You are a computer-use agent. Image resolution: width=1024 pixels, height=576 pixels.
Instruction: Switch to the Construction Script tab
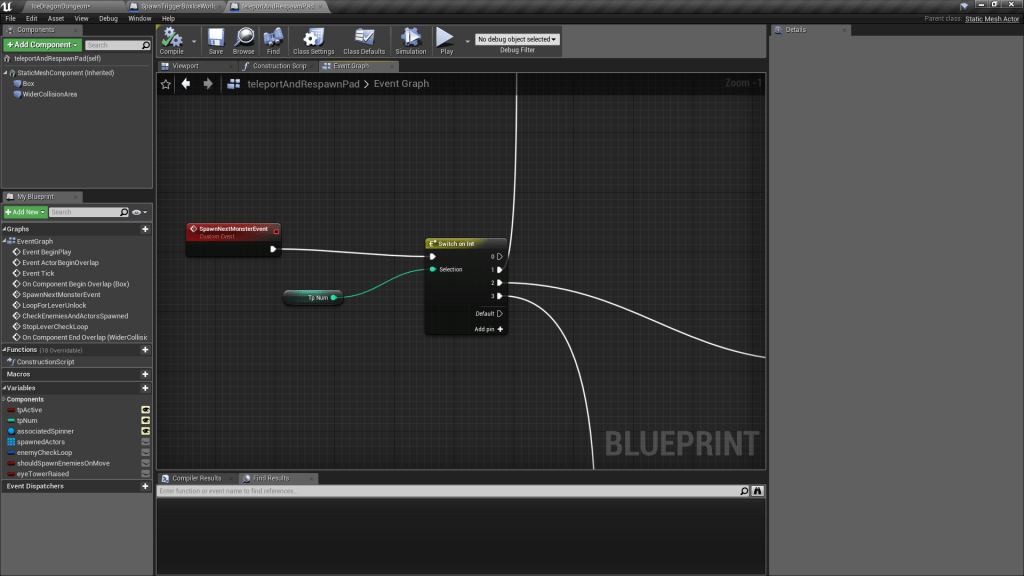pyautogui.click(x=278, y=66)
